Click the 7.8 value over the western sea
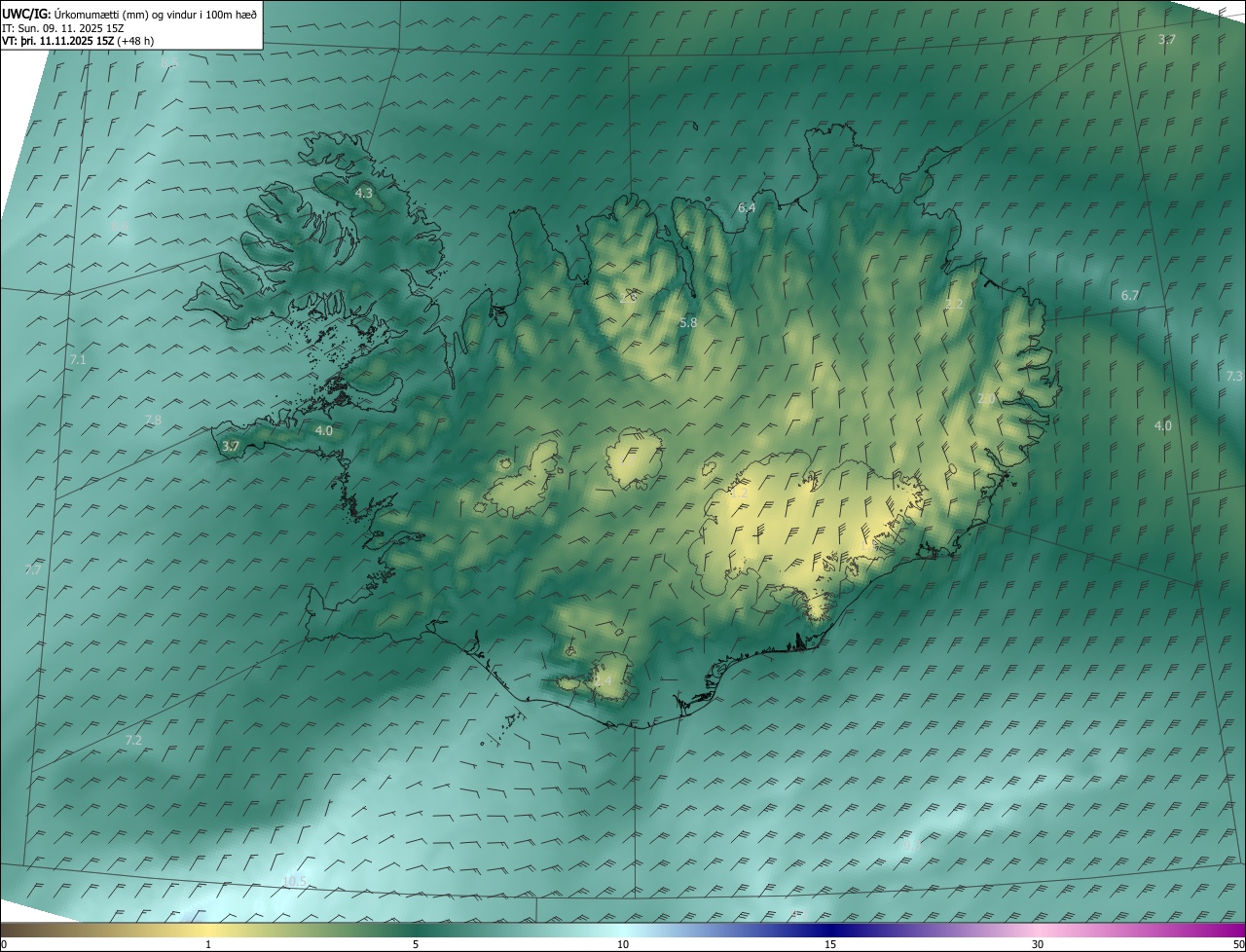This screenshot has height=952, width=1246. coord(153,420)
